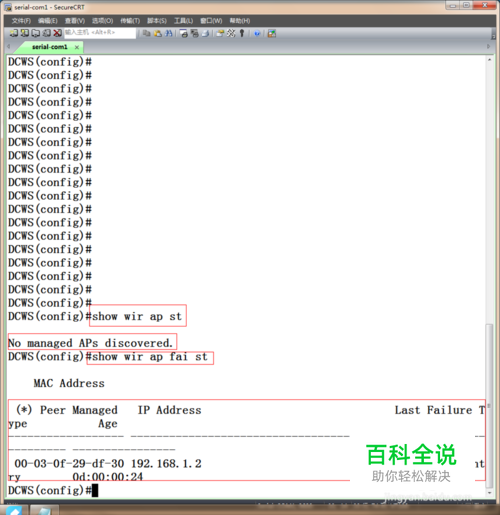
Task: Click the tab bar's right scroll arrow
Action: [x=489, y=46]
